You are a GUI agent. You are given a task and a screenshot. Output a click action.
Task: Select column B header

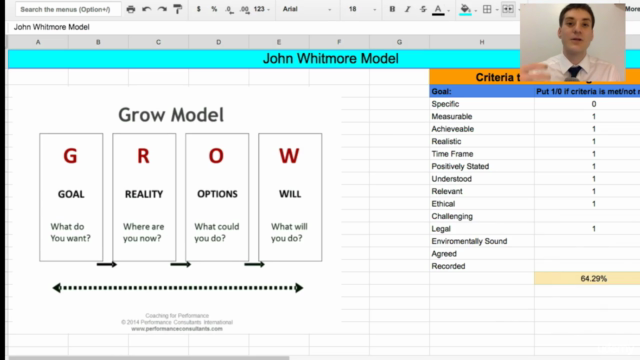(x=98, y=42)
